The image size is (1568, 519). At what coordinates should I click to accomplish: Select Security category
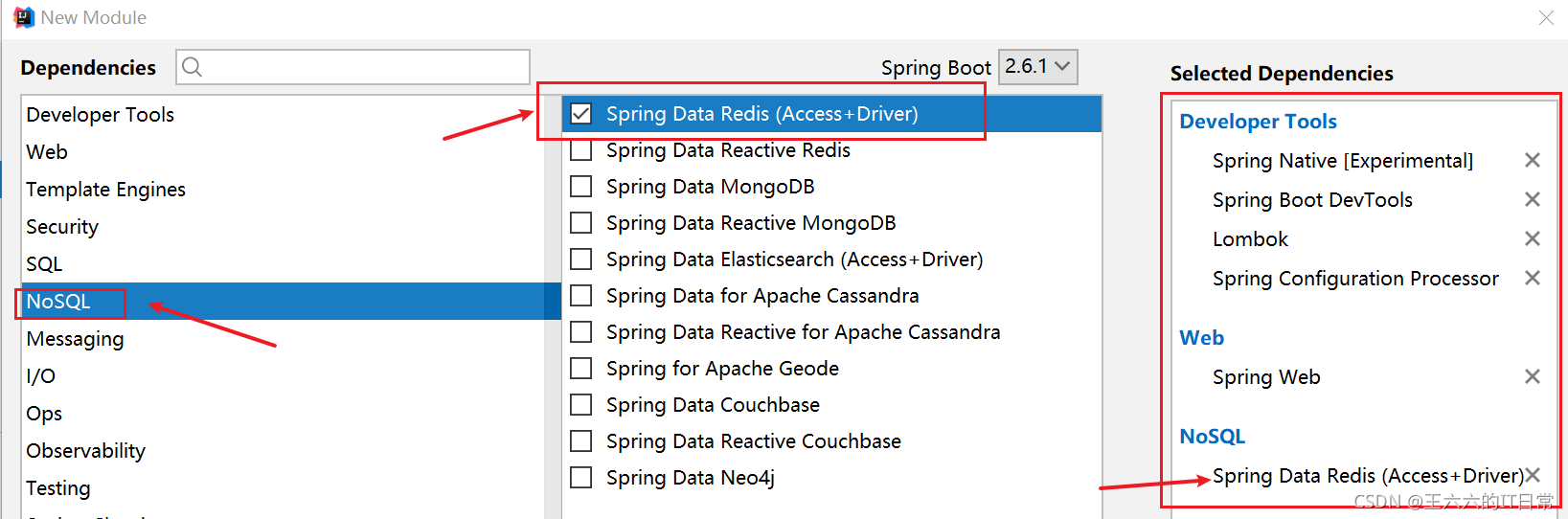pyautogui.click(x=284, y=227)
